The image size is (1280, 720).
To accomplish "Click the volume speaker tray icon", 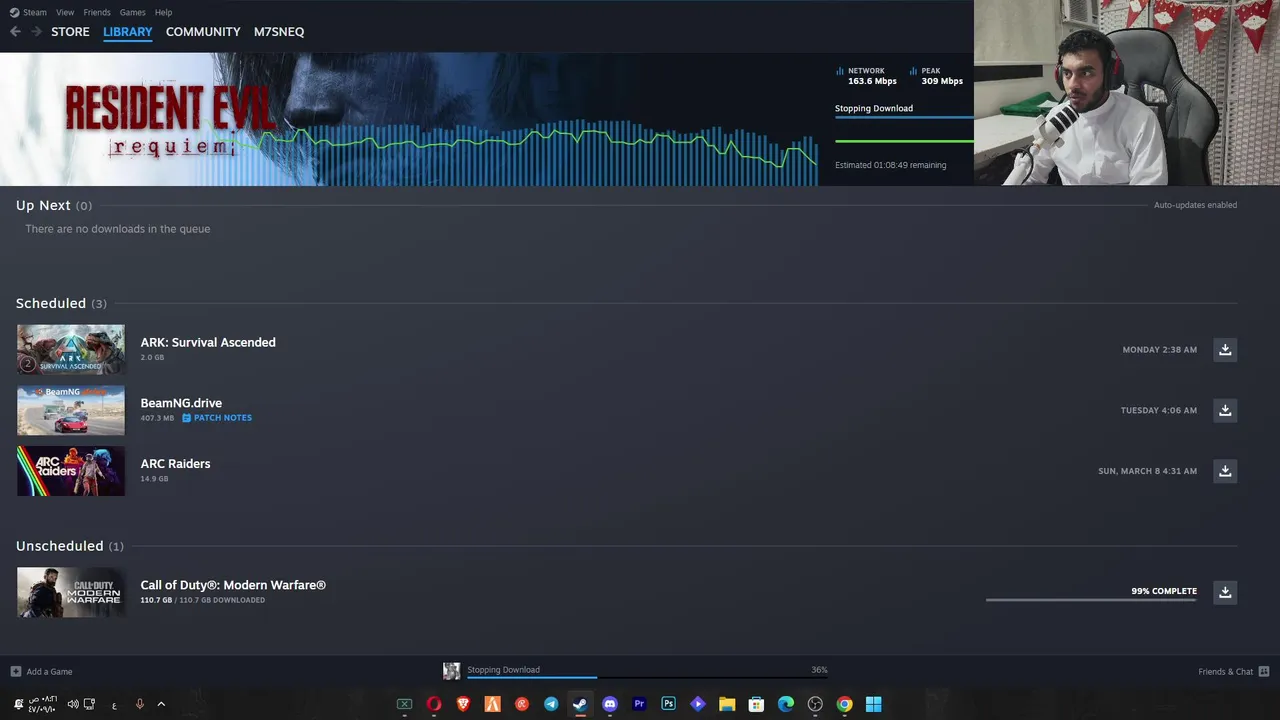I will point(73,704).
